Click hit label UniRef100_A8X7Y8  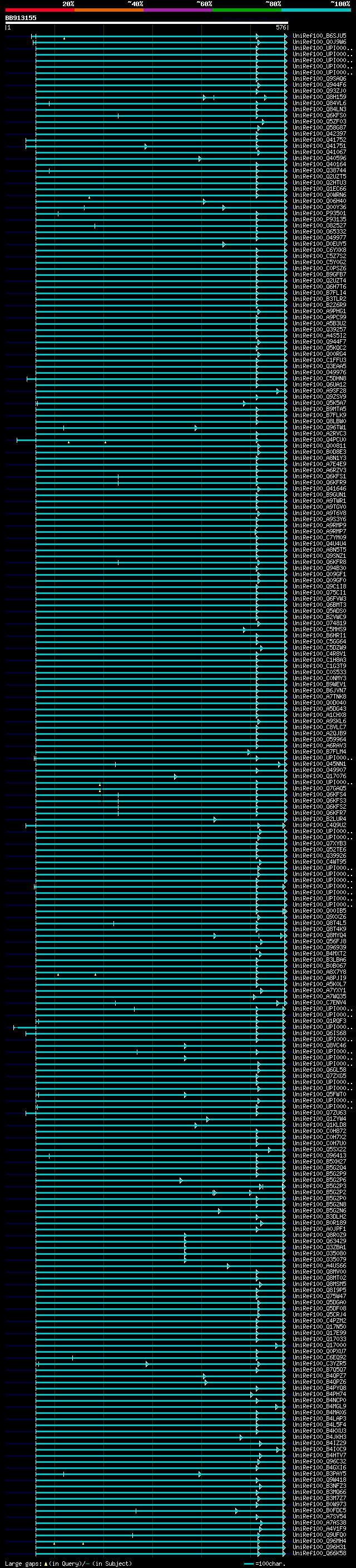pyautogui.click(x=319, y=972)
